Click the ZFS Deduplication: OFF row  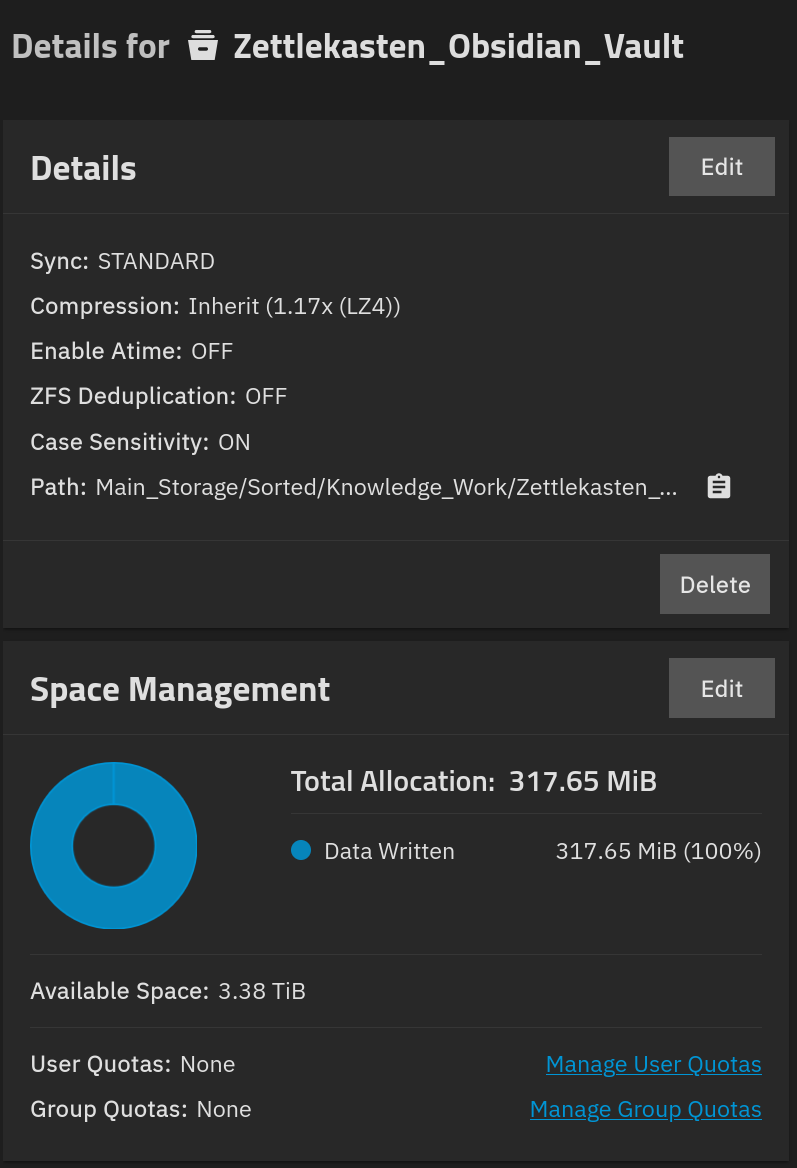159,396
